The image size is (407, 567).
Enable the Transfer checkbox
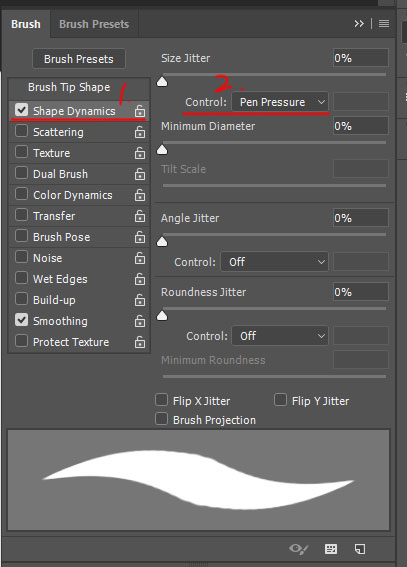[x=21, y=215]
